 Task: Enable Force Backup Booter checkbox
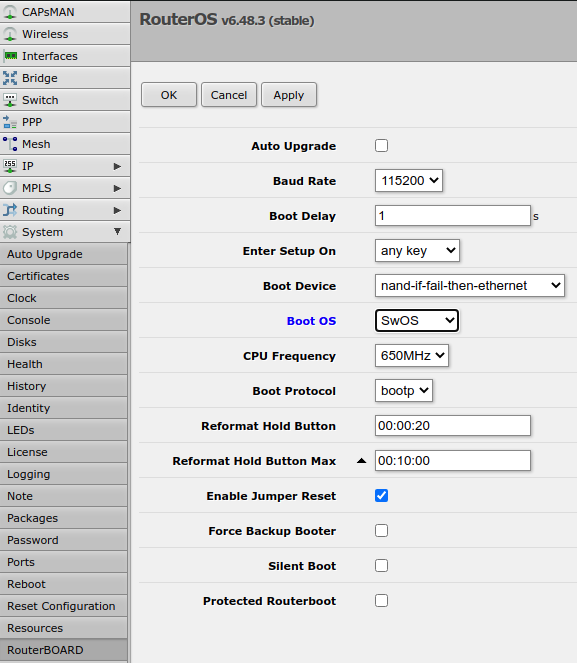coord(381,531)
